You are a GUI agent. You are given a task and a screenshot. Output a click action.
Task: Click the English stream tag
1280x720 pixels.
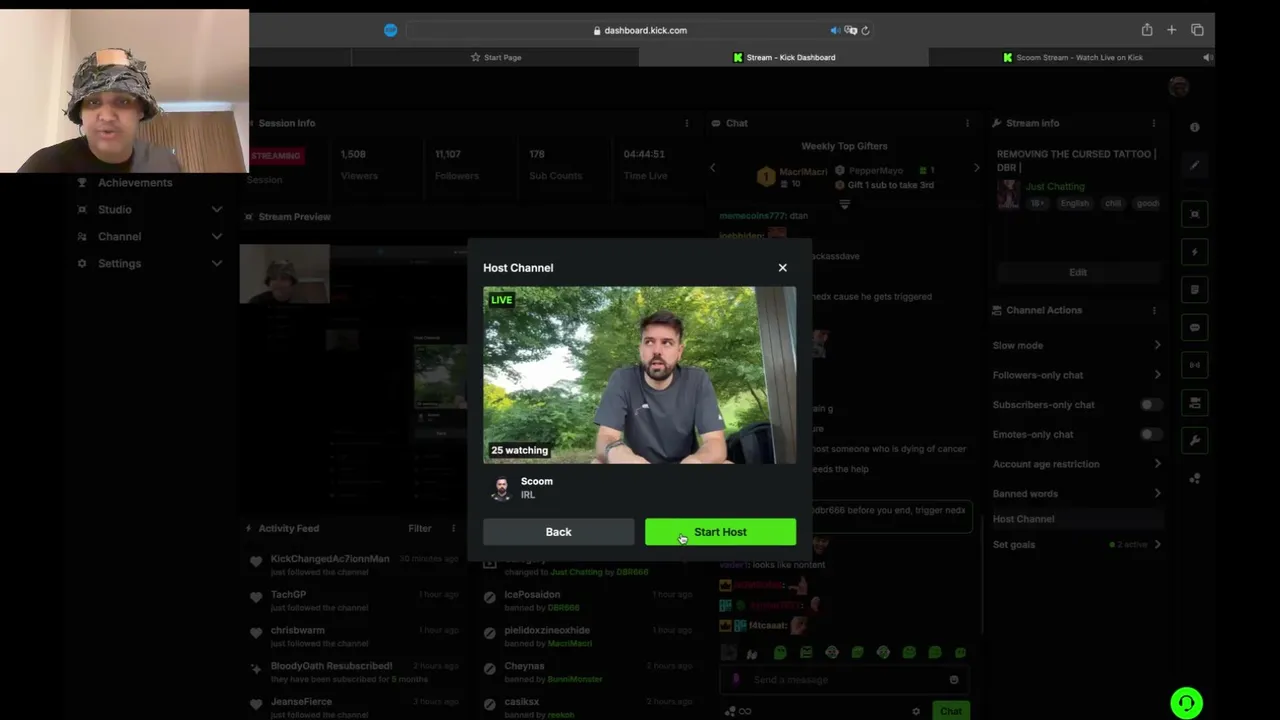(x=1075, y=204)
